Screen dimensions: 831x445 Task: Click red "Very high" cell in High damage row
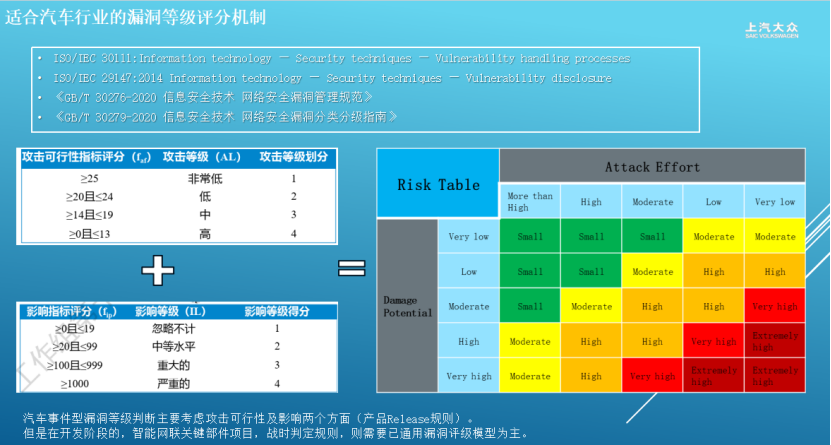[x=713, y=341]
